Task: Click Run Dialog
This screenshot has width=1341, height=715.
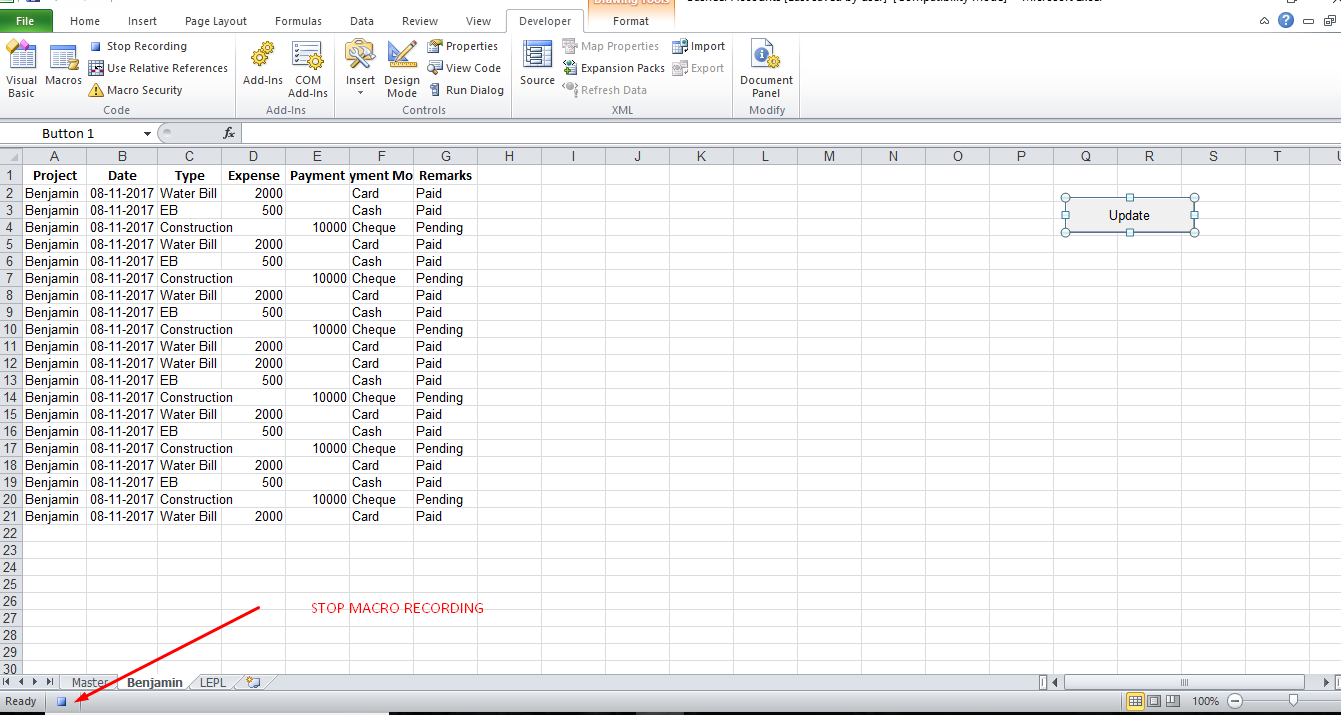Action: [466, 90]
